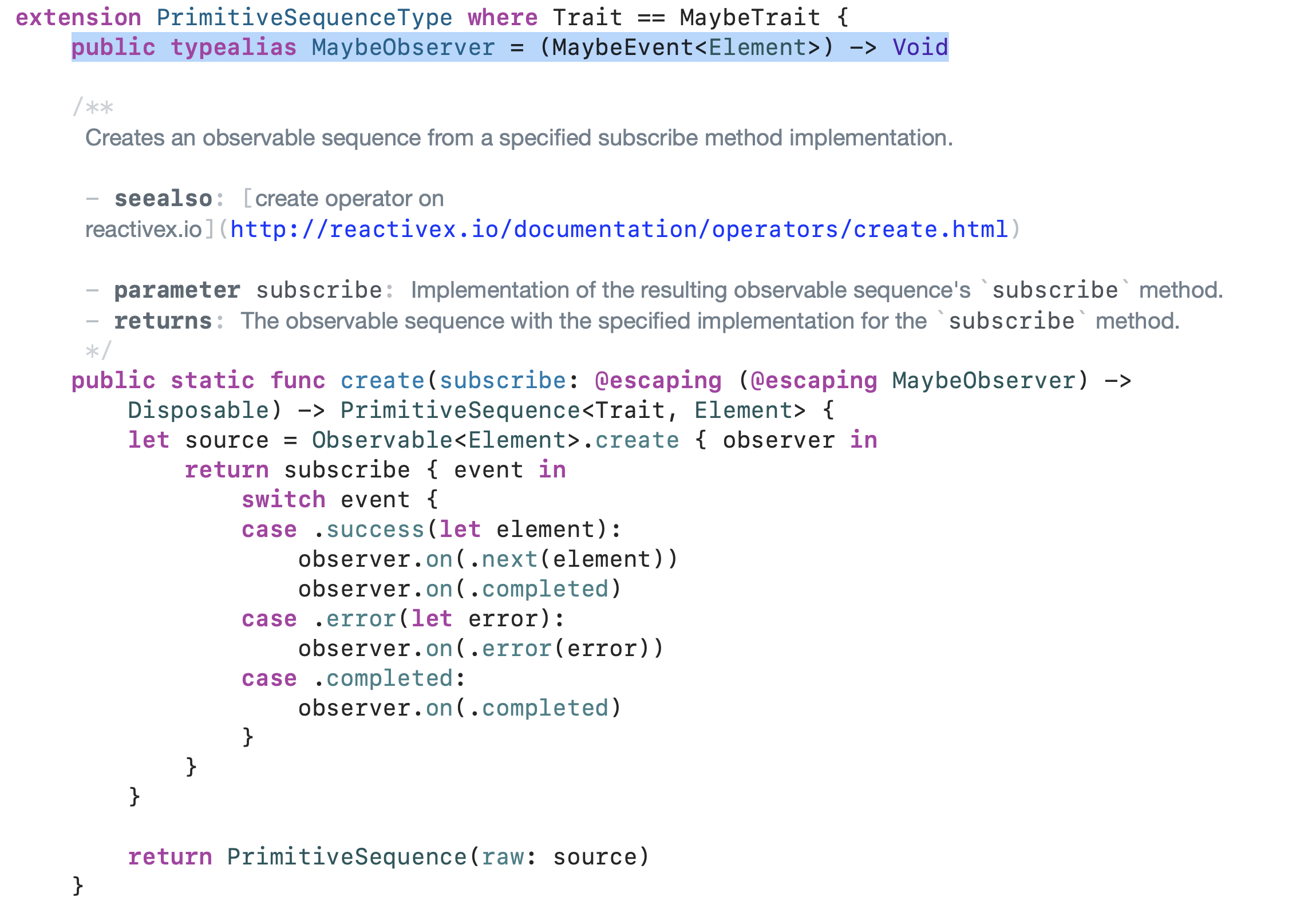Click the returns keyword in doc comment
1312x924 pixels.
tap(163, 321)
